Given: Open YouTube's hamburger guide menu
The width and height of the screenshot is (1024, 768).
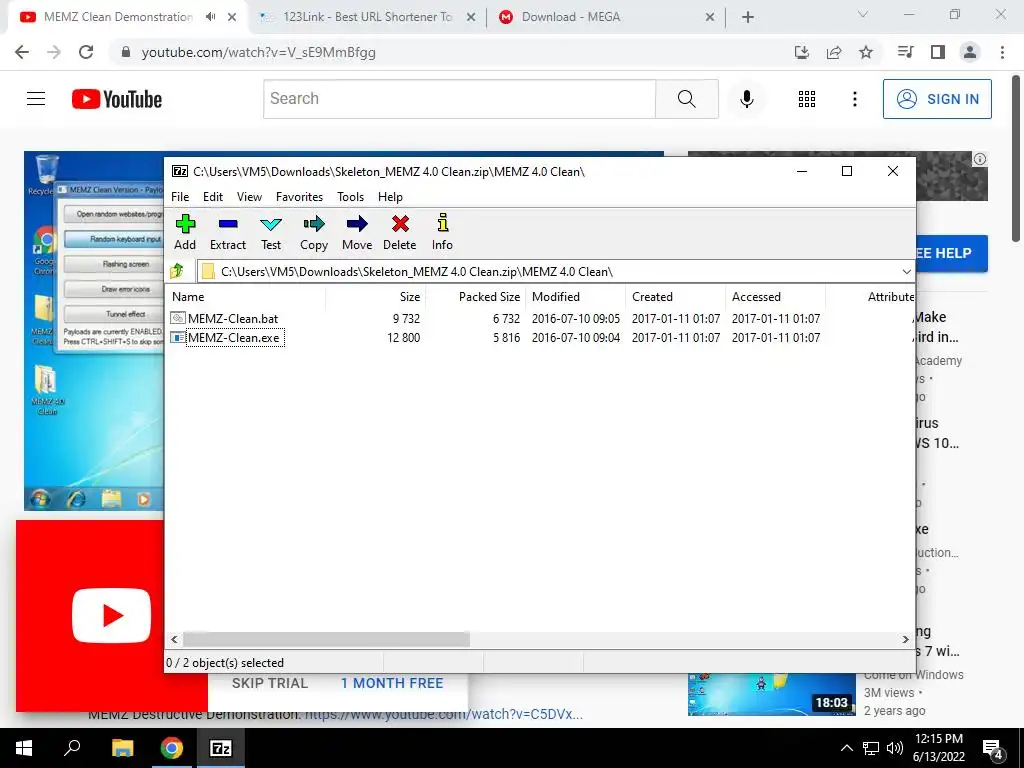Looking at the screenshot, I should pos(36,99).
